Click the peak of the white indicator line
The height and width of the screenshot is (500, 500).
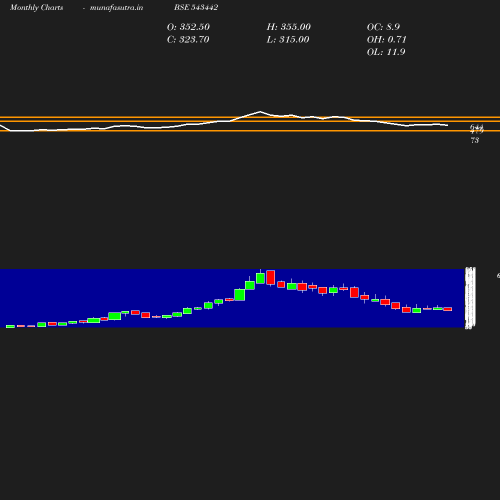pos(260,112)
